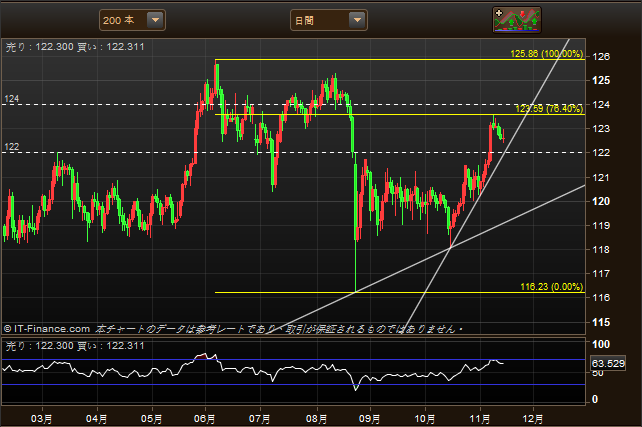642x427 pixels.
Task: Click the 116.23 (0.00%) Fibonacci label
Action: pos(552,287)
